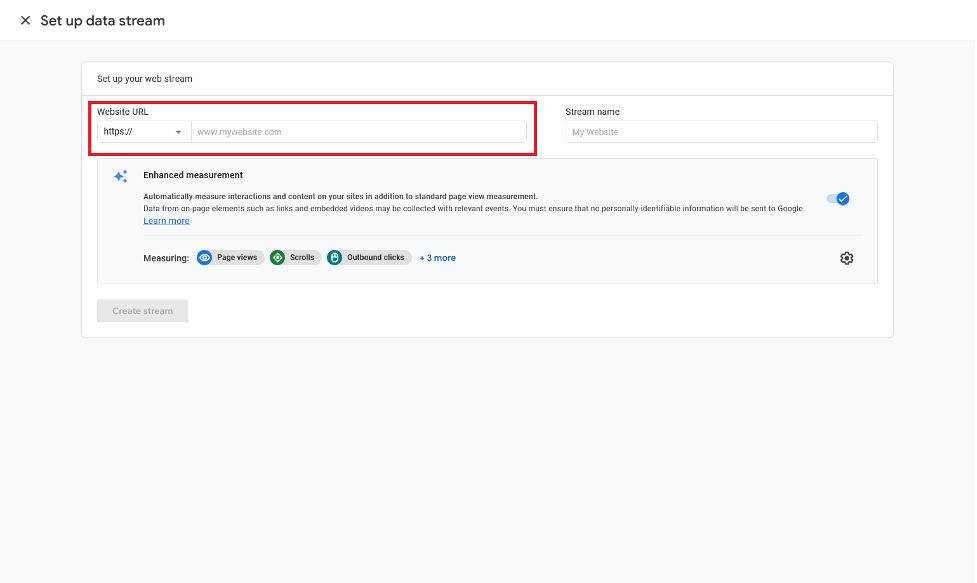The image size is (977, 583).
Task: Click the Create stream button
Action: [142, 310]
